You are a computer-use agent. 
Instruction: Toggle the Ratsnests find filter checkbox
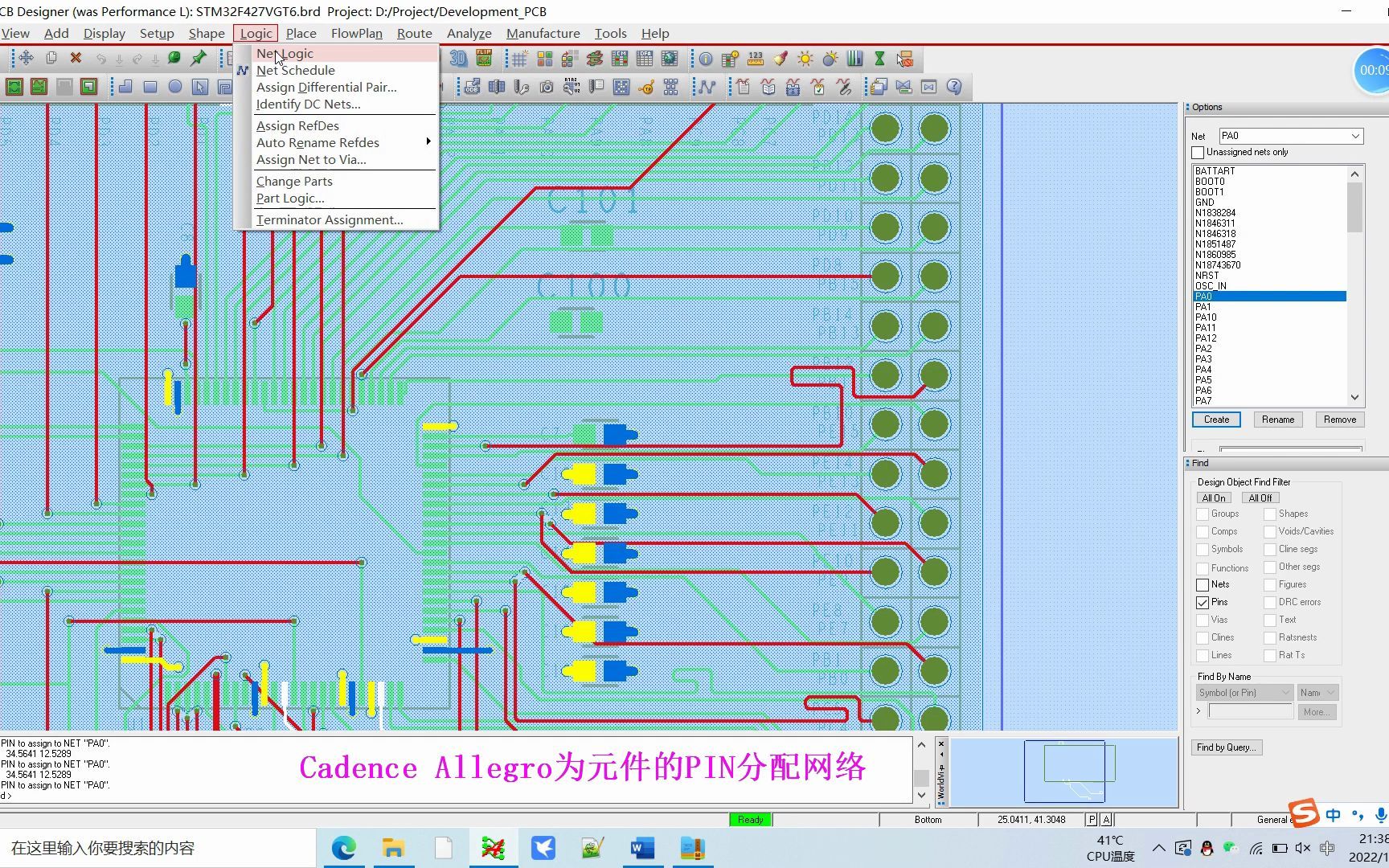pos(1270,637)
